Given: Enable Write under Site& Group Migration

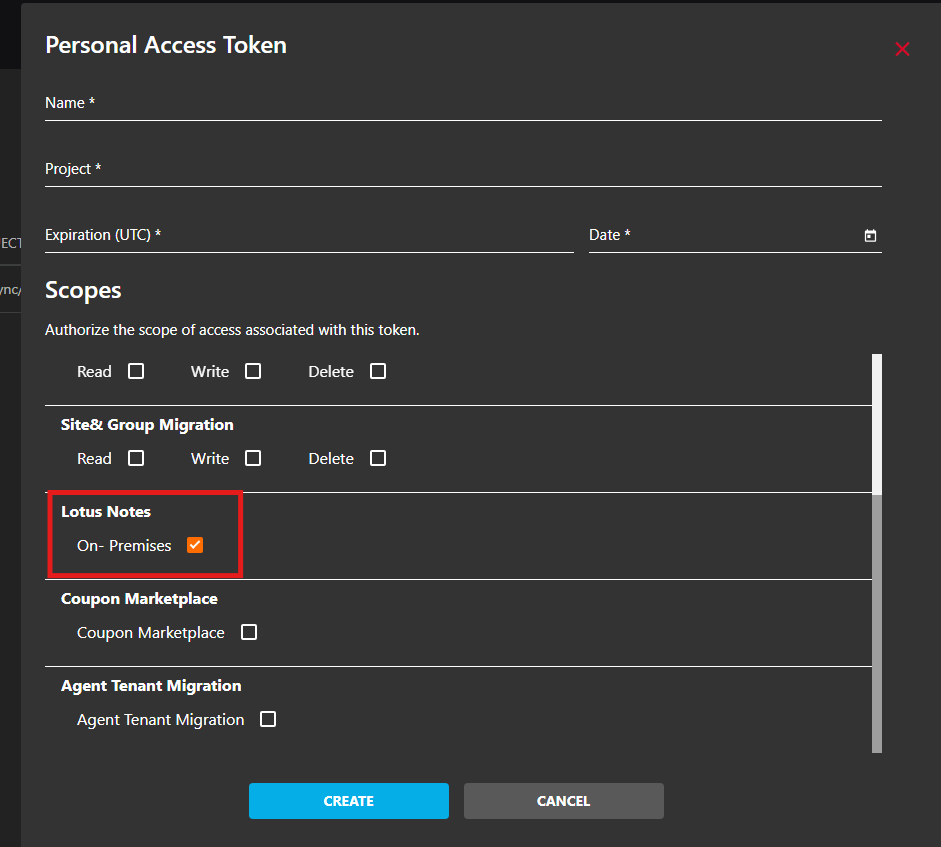Looking at the screenshot, I should tap(253, 458).
